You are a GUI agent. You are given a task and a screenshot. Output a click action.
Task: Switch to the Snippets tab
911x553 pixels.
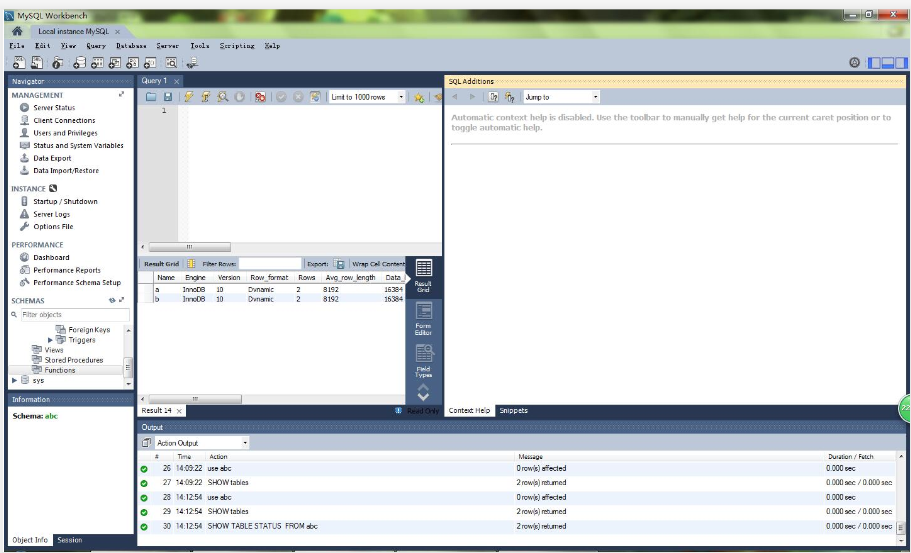point(514,410)
